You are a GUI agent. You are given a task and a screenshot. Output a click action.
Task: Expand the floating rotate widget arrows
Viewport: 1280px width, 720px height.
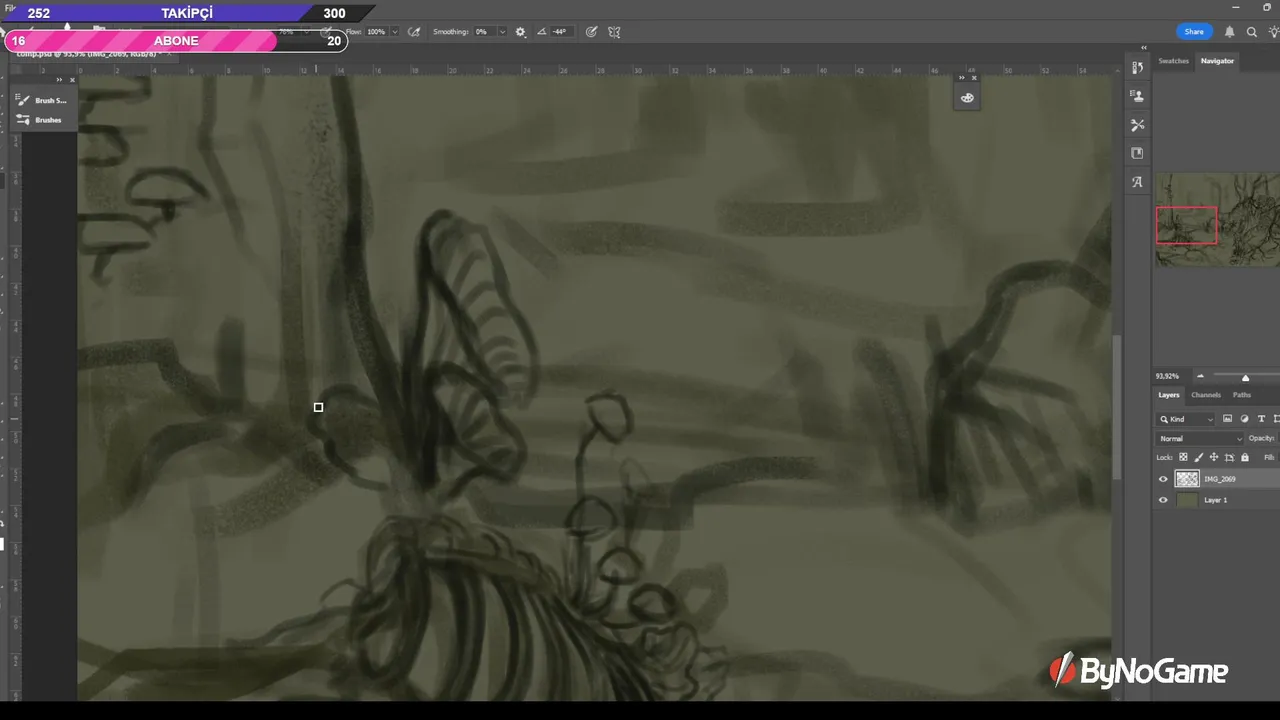coord(962,78)
